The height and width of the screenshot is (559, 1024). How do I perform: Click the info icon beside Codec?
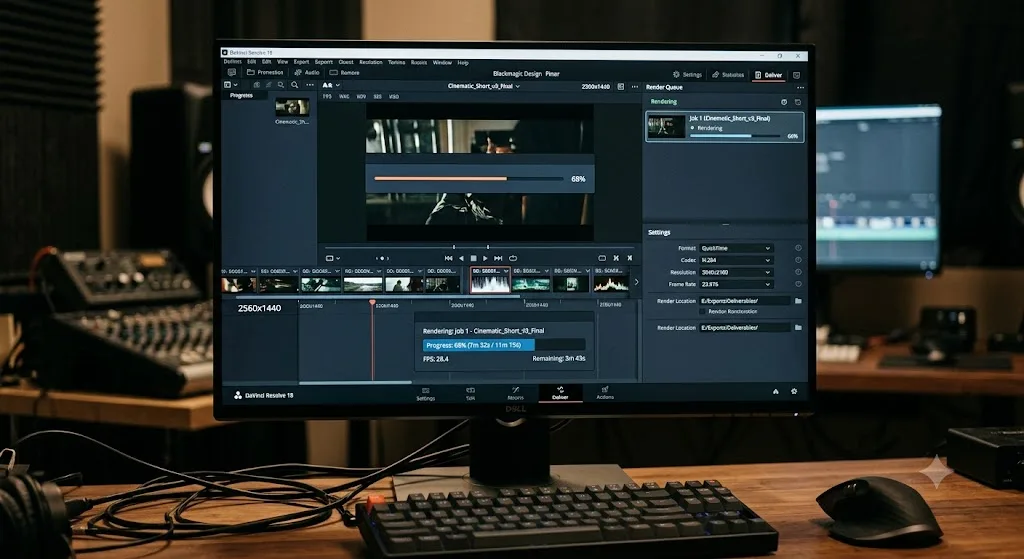798,260
